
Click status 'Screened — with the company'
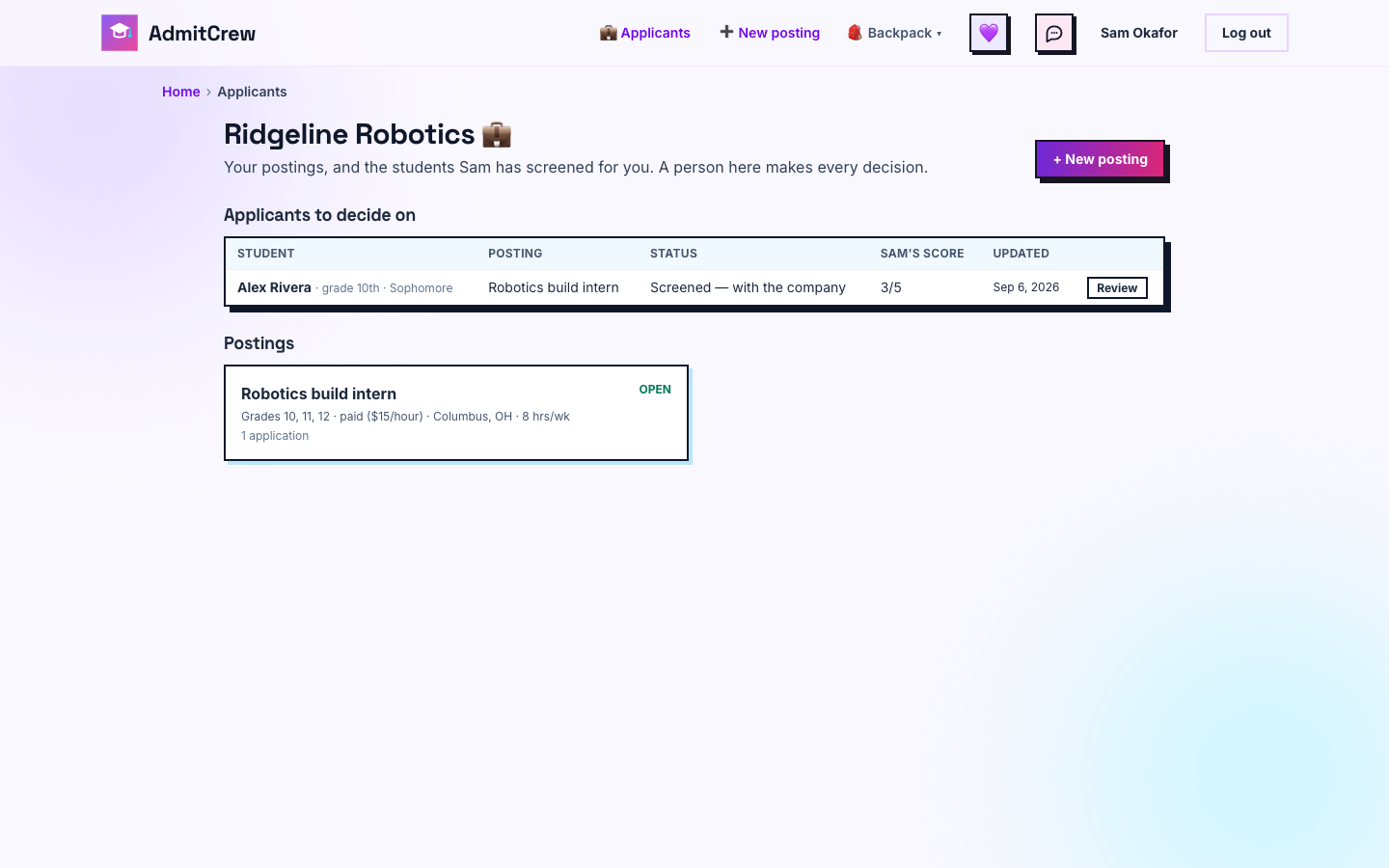coord(748,287)
